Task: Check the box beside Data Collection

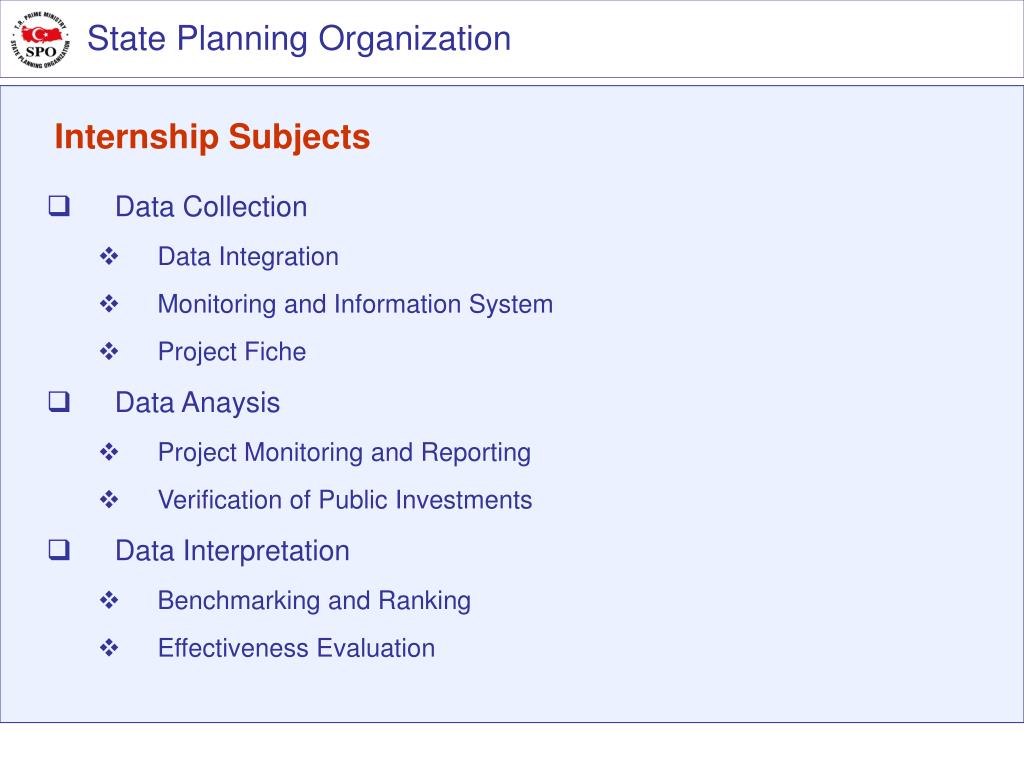Action: click(59, 206)
